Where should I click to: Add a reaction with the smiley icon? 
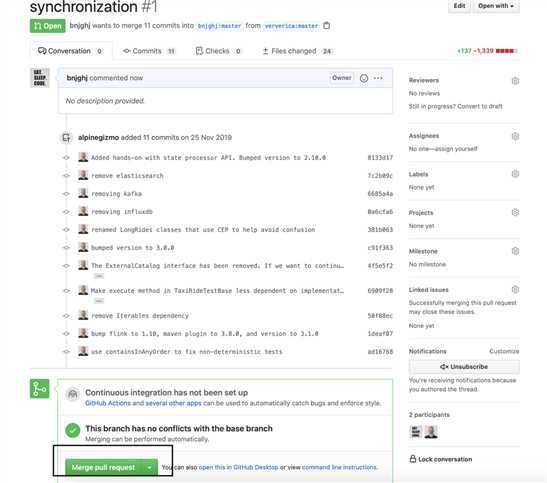(364, 78)
